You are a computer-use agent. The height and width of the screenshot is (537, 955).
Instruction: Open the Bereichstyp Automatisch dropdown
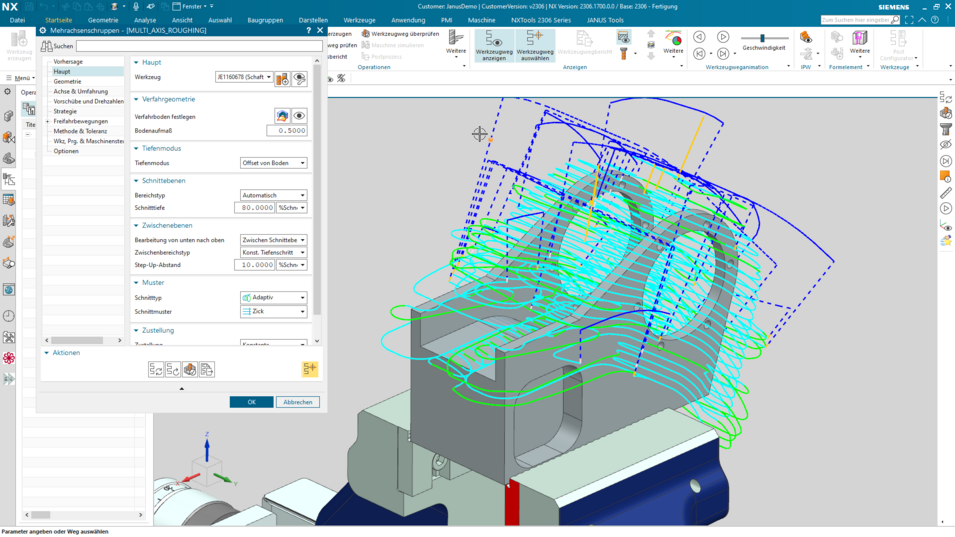(x=273, y=195)
